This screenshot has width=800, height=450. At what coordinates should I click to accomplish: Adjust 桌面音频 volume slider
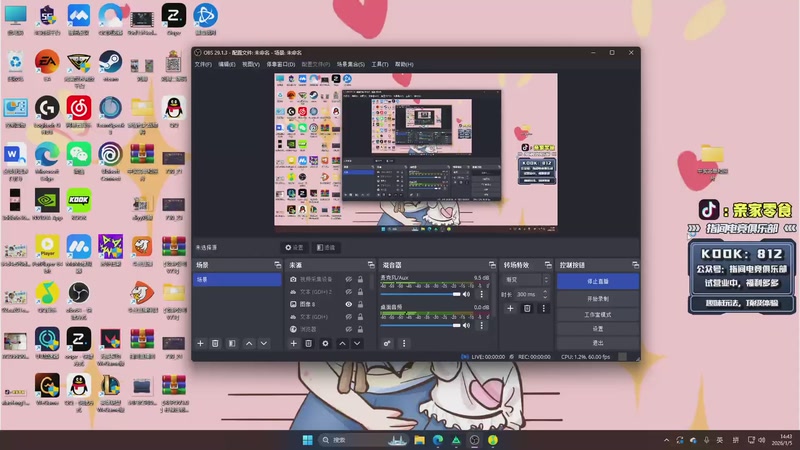(x=420, y=325)
